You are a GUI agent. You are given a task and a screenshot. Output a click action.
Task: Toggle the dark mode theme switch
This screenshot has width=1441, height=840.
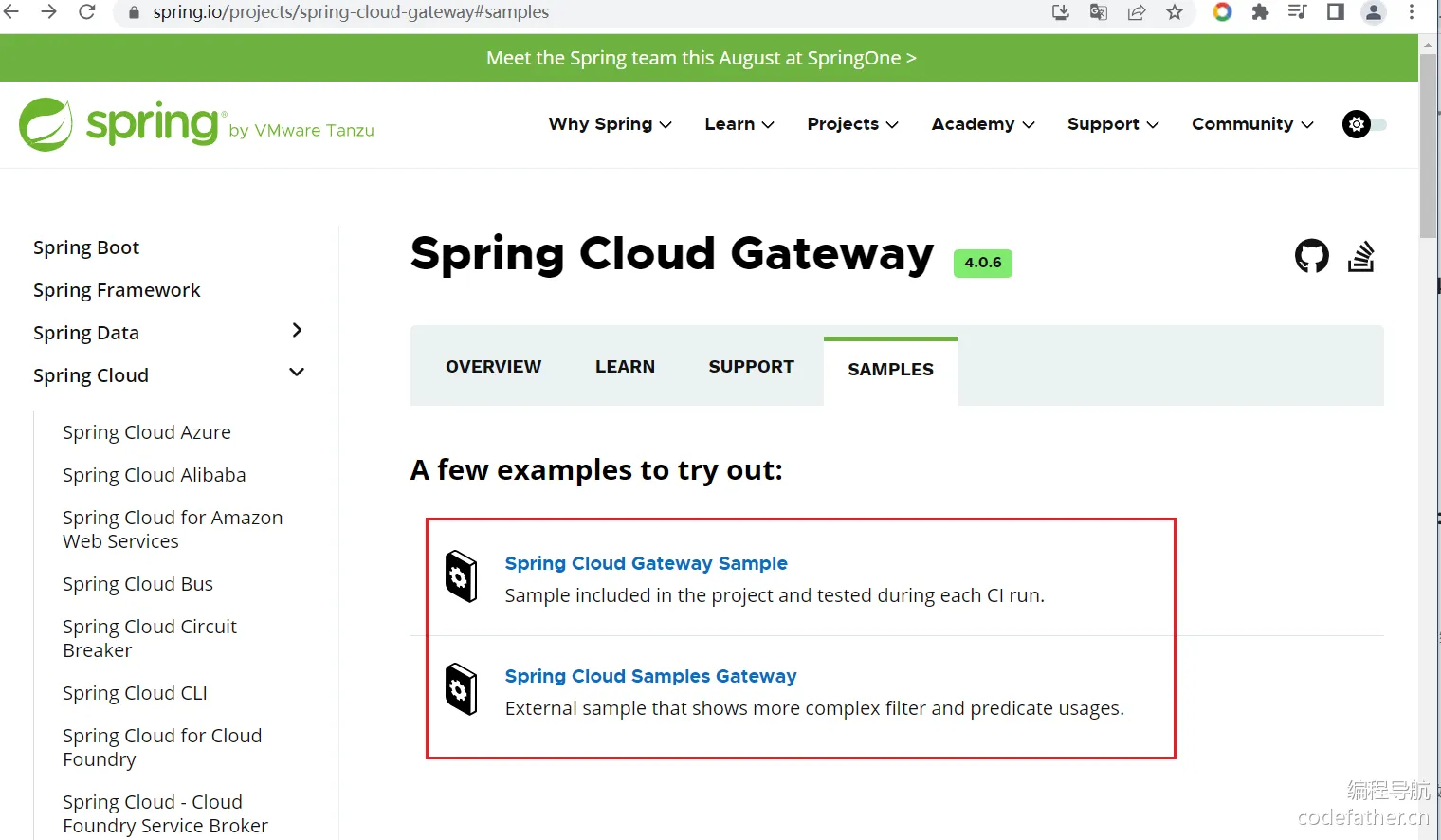1365,124
